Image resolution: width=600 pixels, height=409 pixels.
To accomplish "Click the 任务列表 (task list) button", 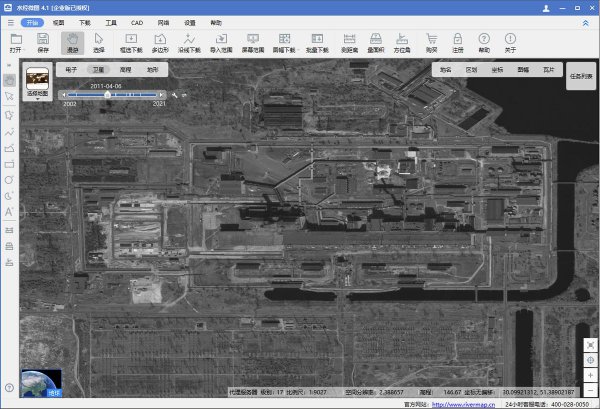I will pyautogui.click(x=580, y=75).
